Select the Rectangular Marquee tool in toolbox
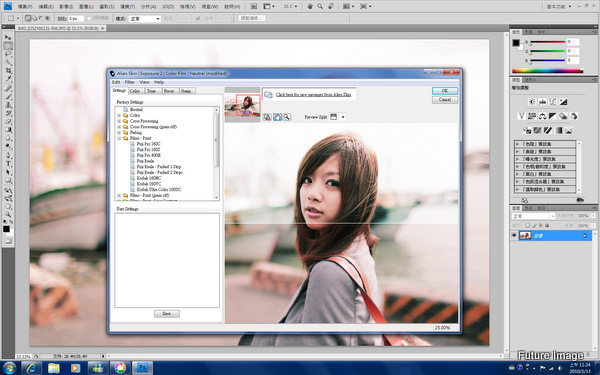 tap(8, 46)
